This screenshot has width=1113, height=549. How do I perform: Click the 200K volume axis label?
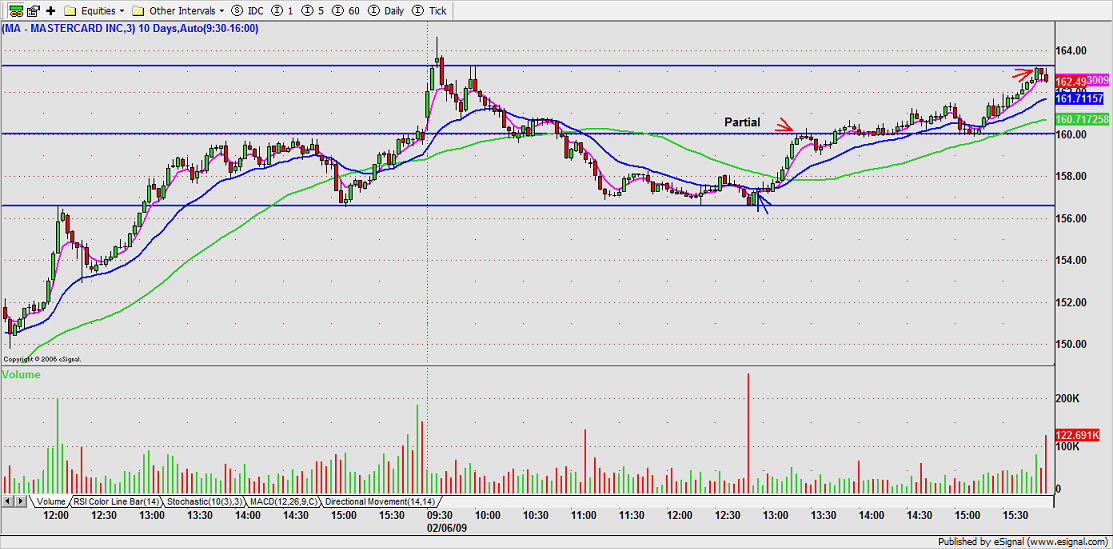(1068, 400)
